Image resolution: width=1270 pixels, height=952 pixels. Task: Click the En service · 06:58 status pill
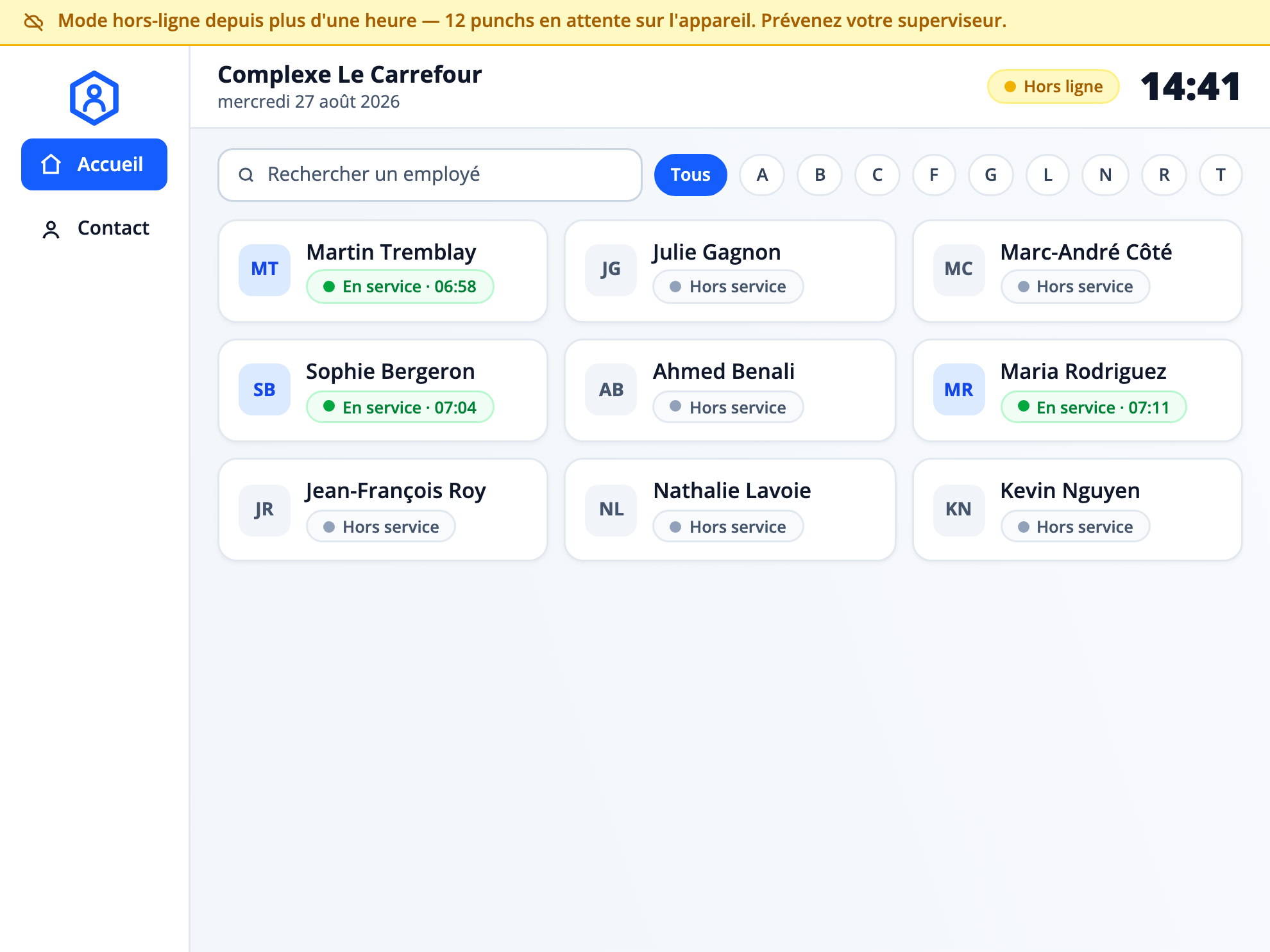click(x=400, y=287)
